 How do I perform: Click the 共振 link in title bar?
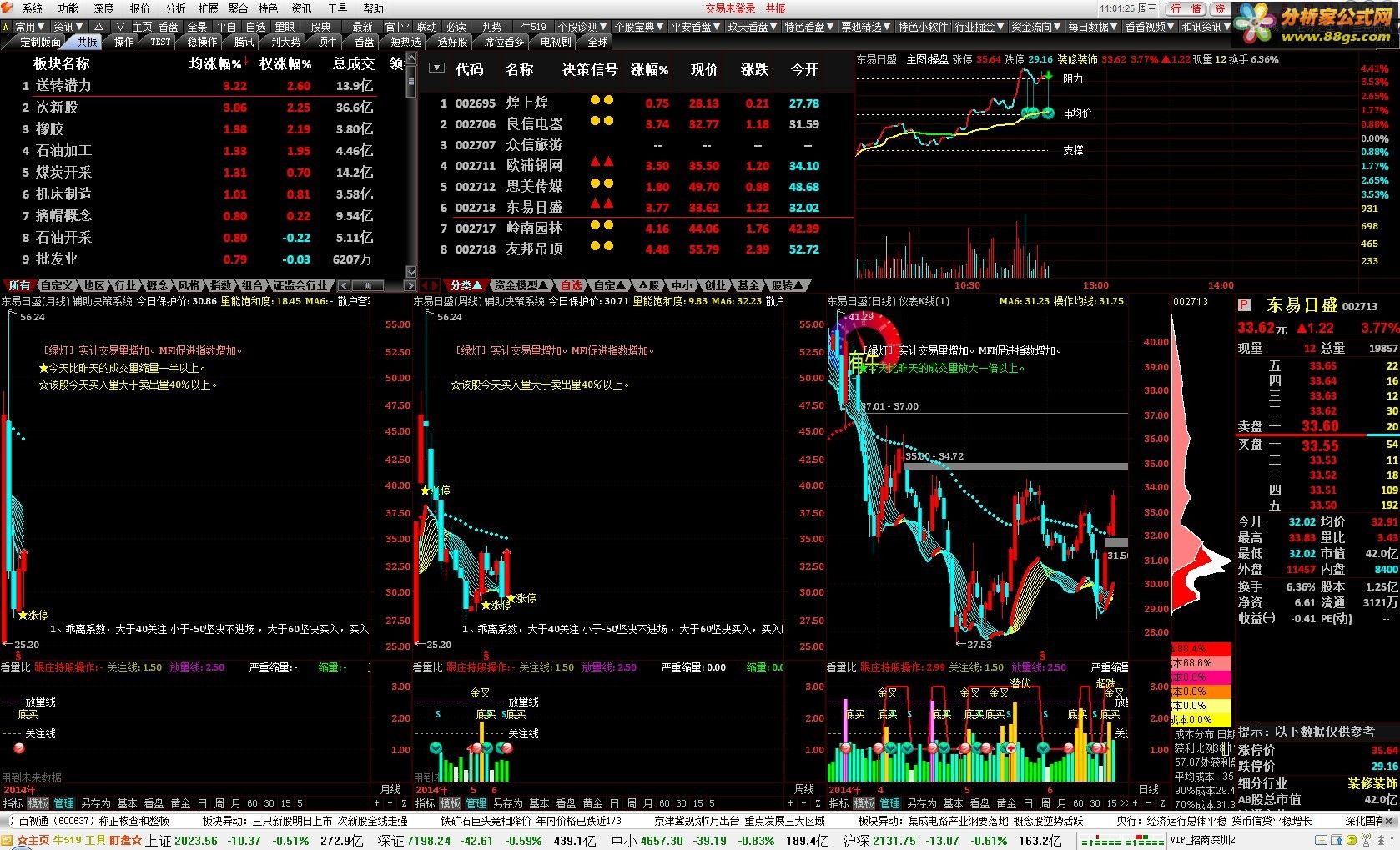click(776, 8)
